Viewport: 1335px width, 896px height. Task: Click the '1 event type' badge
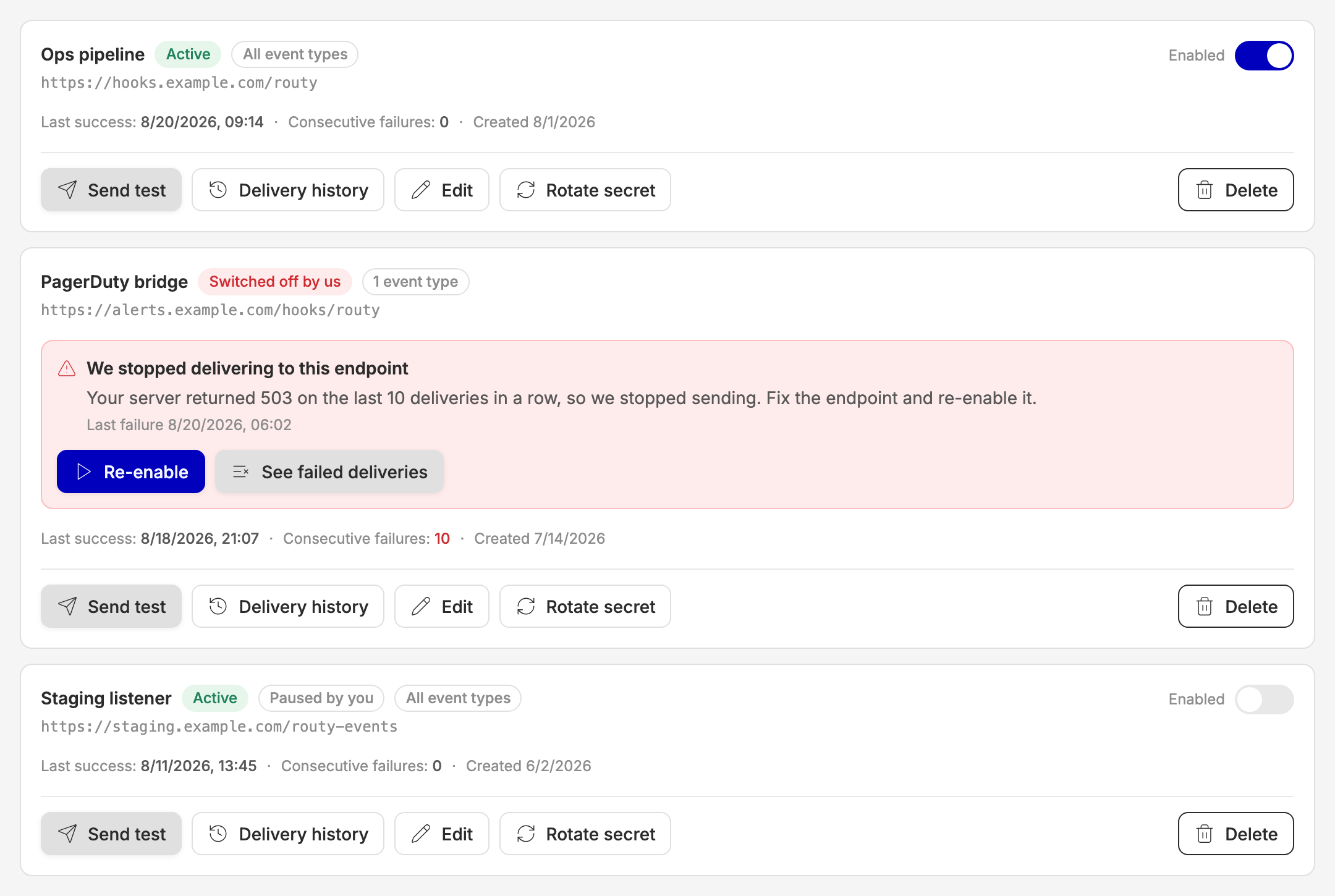click(416, 282)
